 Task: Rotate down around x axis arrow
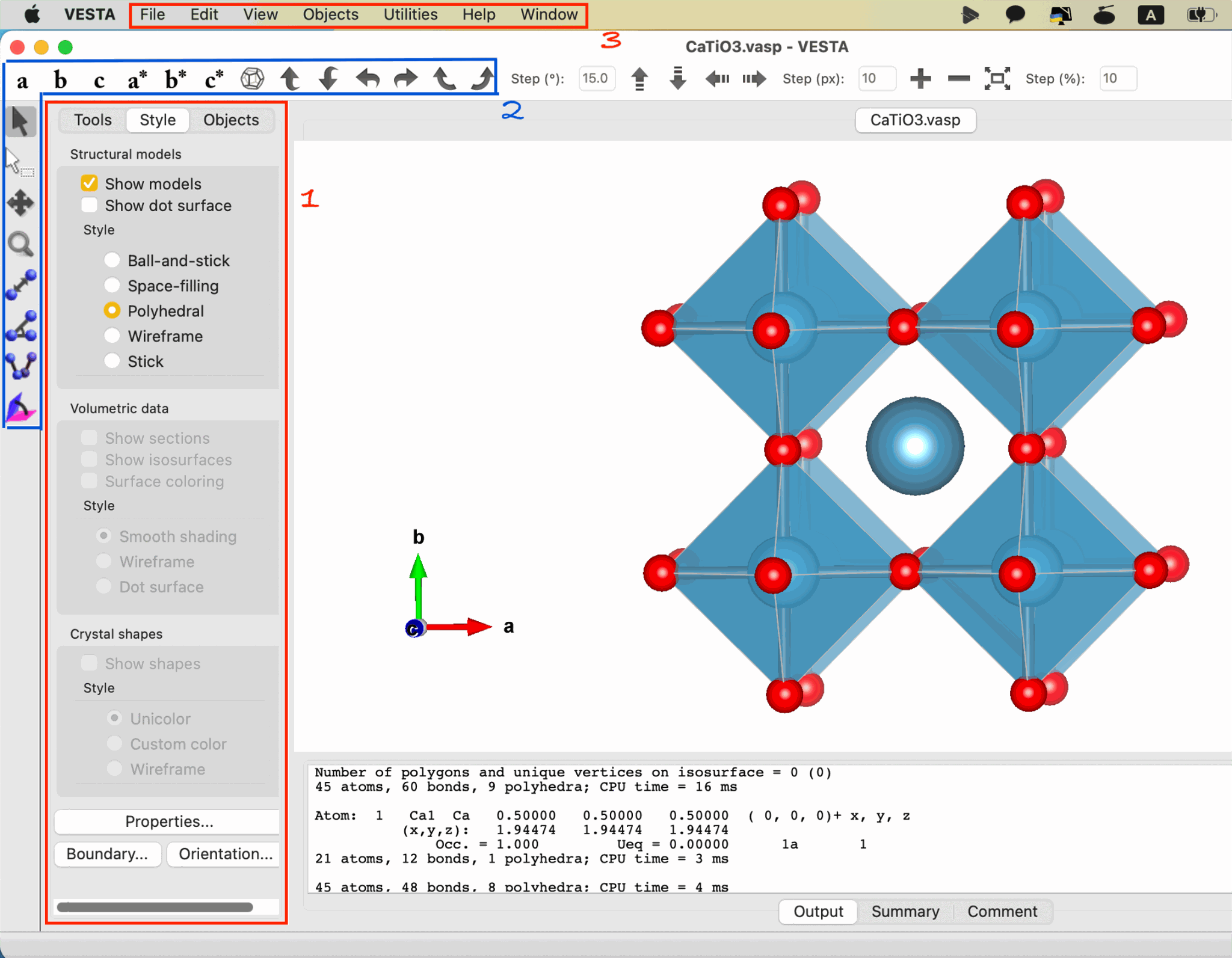coord(328,79)
